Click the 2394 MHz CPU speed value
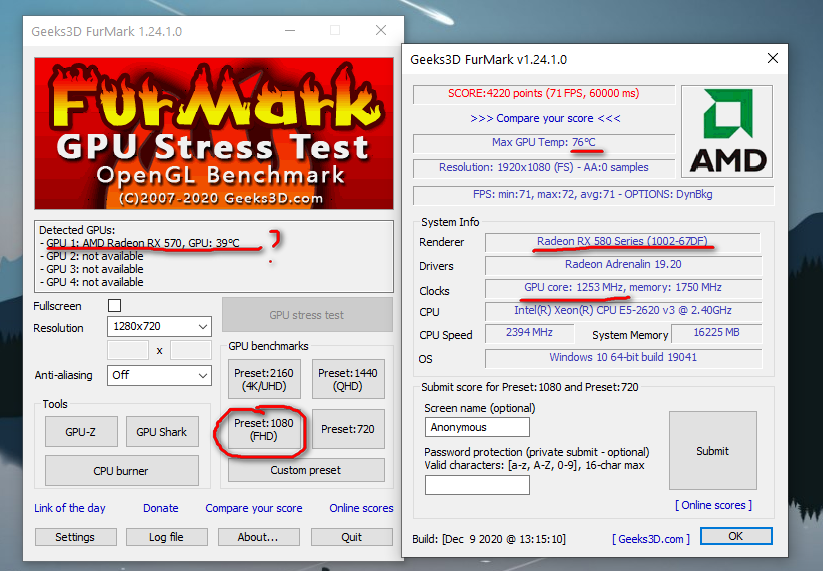Image resolution: width=823 pixels, height=571 pixels. pyautogui.click(x=529, y=333)
